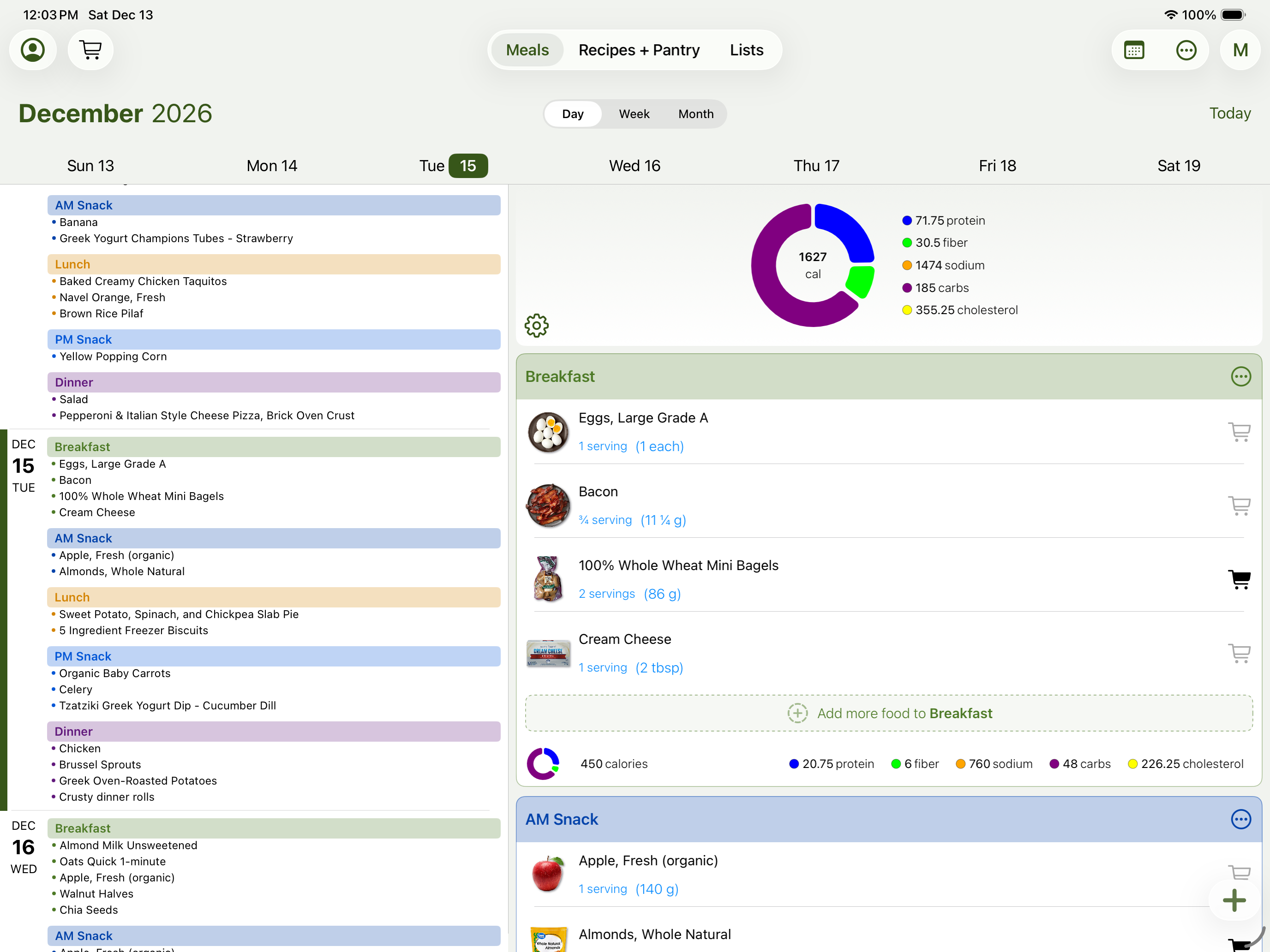Open nutrition settings with the gear icon
This screenshot has width=1270, height=952.
click(536, 325)
